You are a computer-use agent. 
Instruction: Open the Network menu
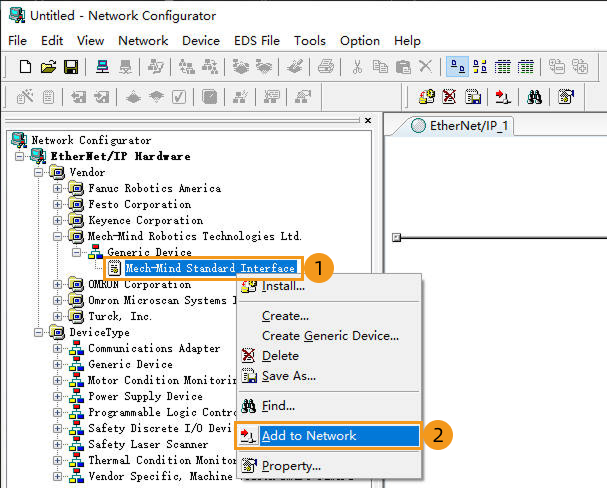click(x=143, y=41)
